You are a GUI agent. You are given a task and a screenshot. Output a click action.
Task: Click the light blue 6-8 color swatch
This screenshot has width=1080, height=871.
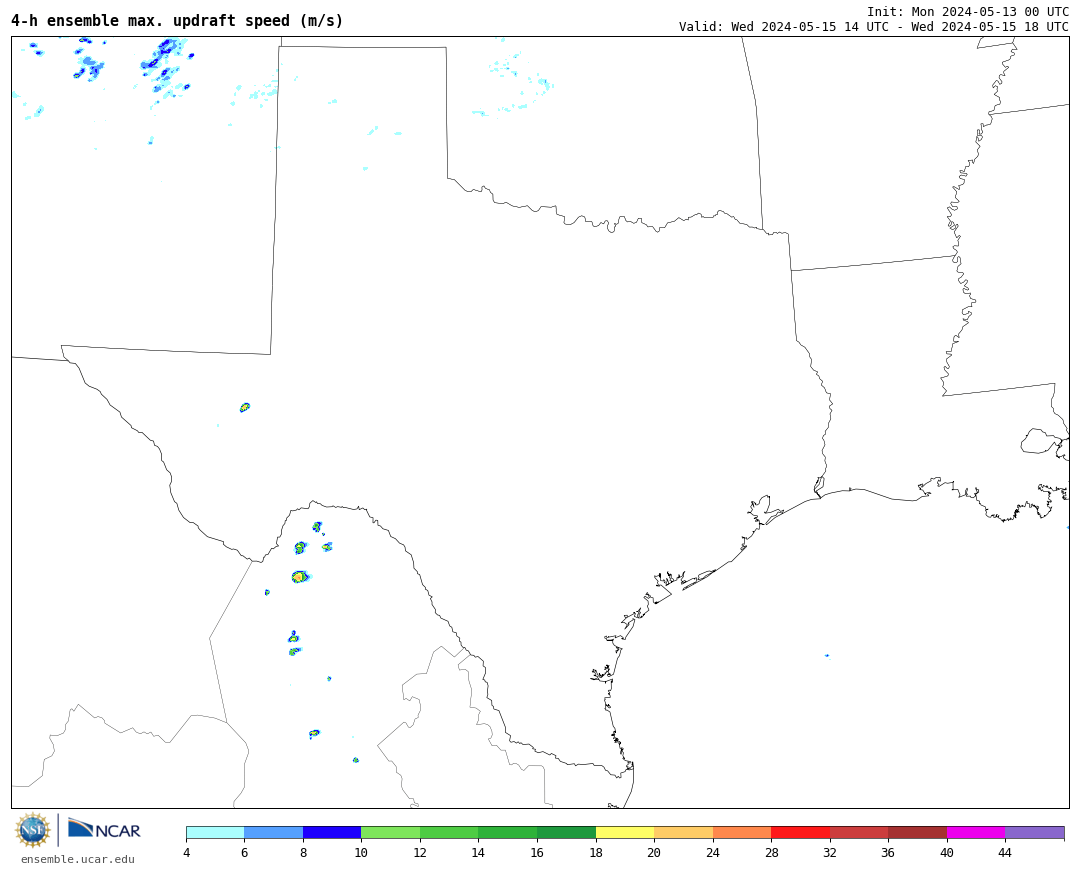pyautogui.click(x=273, y=832)
